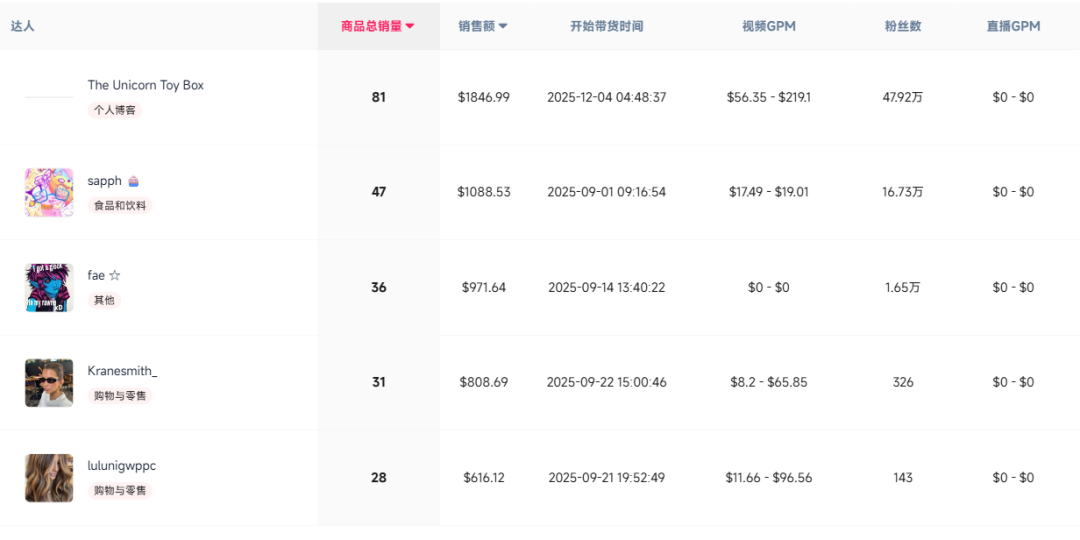Select total sales value 81
Viewport: 1080px width, 540px height.
(x=379, y=97)
